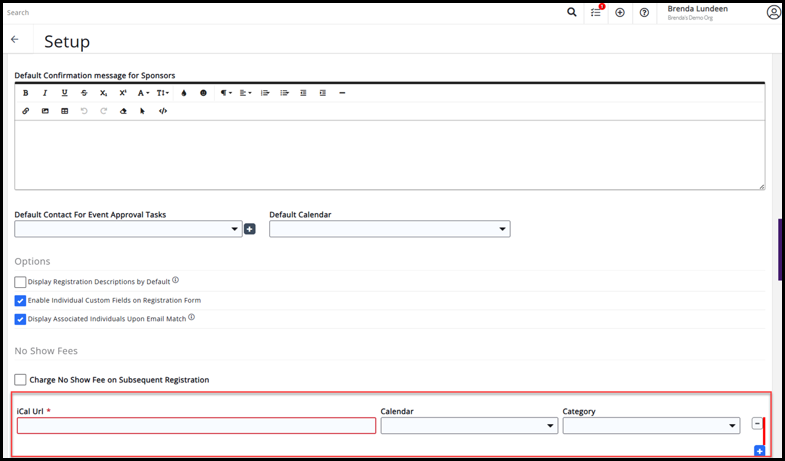Open the font size dropdown in toolbar
Screen dimensions: 785x461
point(161,92)
